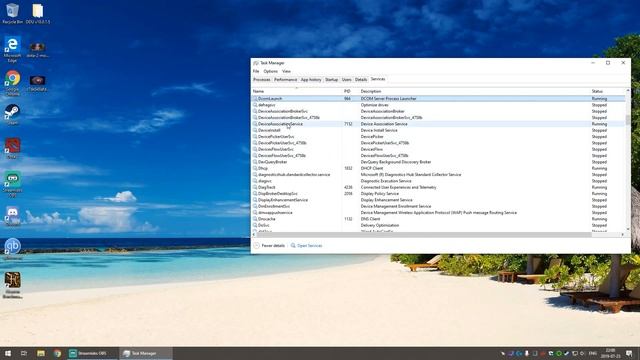Open the Options menu
The image size is (640, 360).
click(x=270, y=71)
